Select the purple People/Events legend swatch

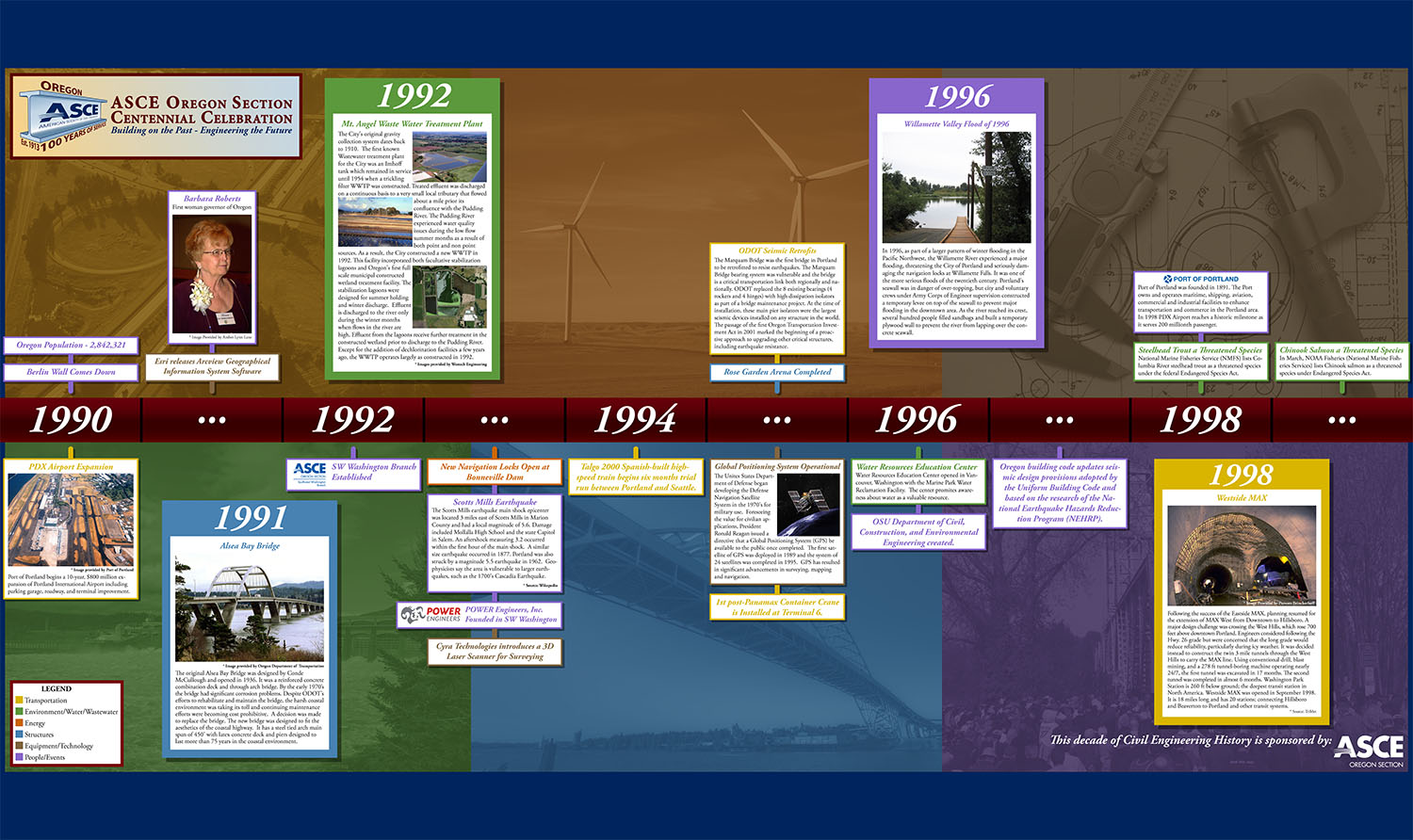click(19, 757)
